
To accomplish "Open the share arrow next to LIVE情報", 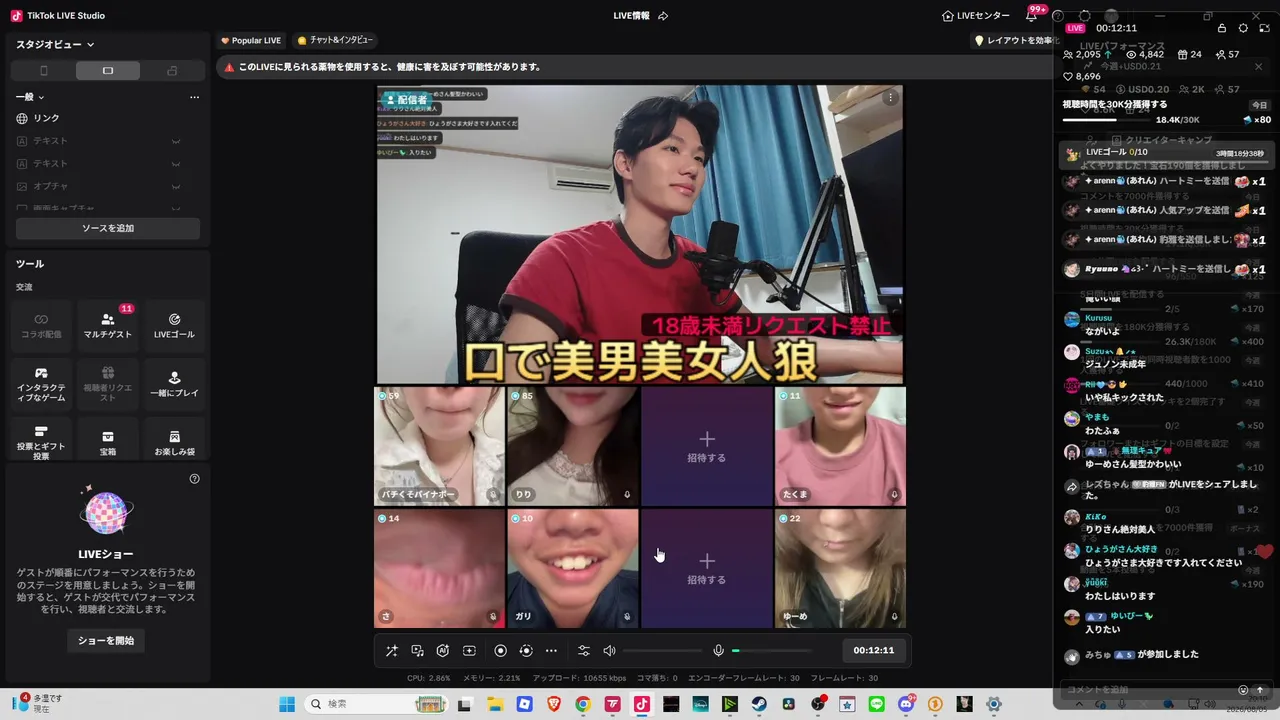I will pos(663,16).
